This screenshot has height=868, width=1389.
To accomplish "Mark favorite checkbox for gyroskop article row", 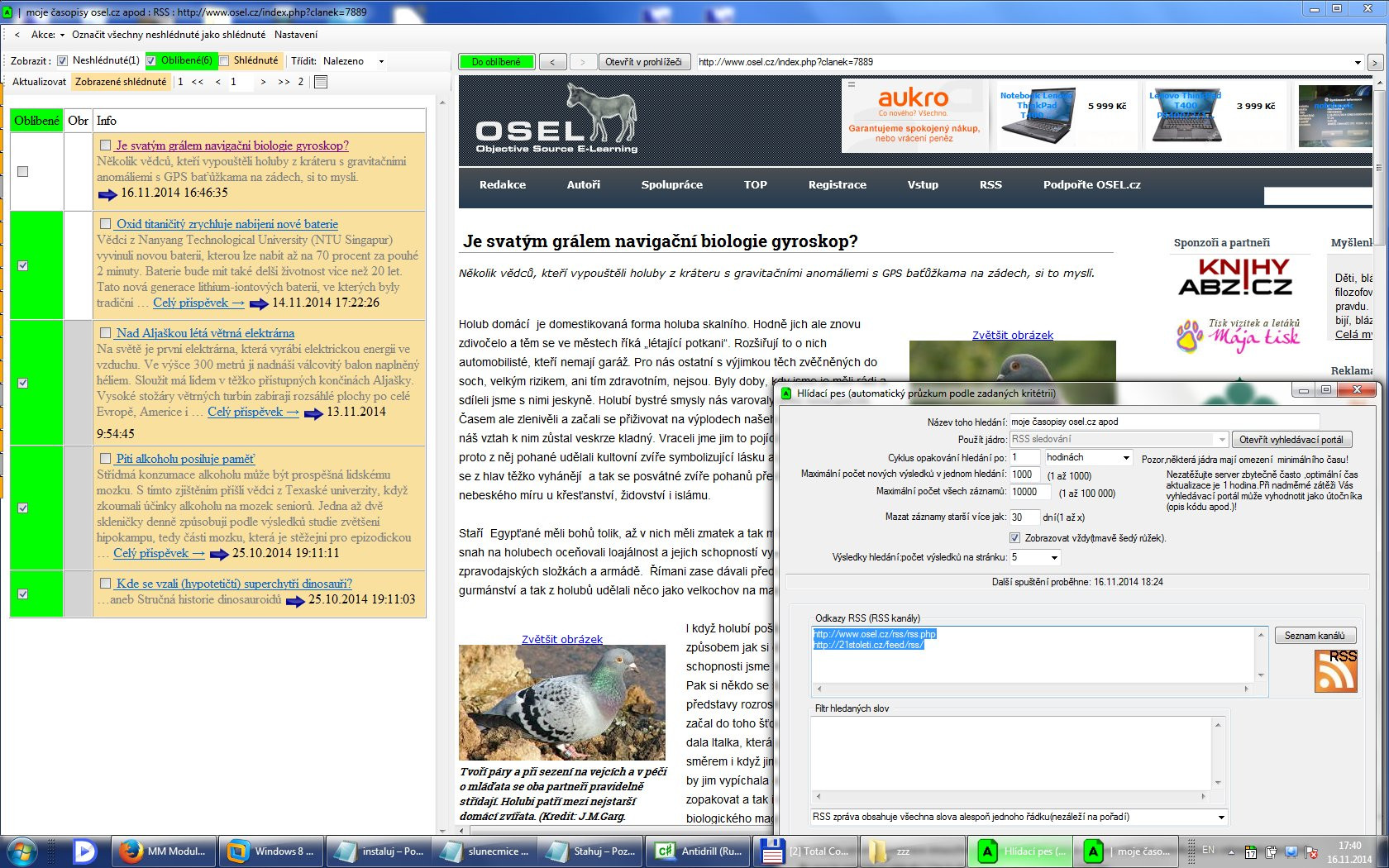I will [x=23, y=172].
